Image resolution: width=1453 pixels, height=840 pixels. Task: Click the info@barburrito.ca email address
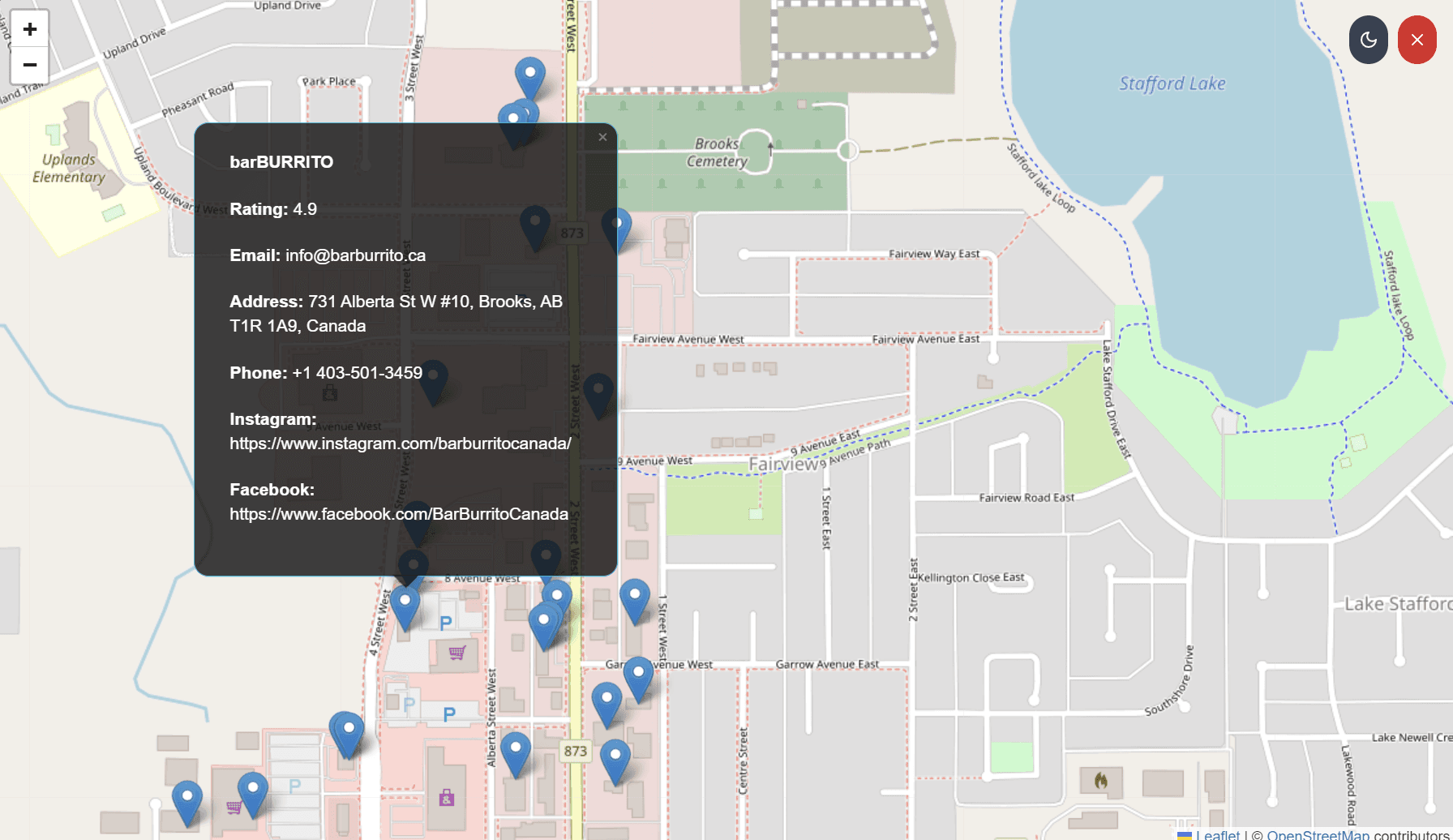[x=355, y=255]
